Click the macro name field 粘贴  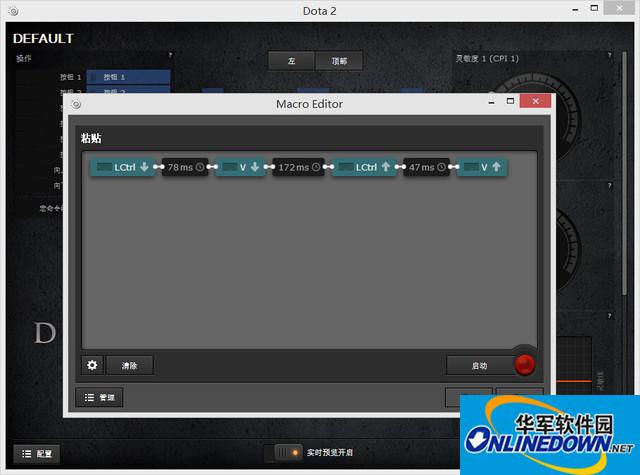[92, 138]
